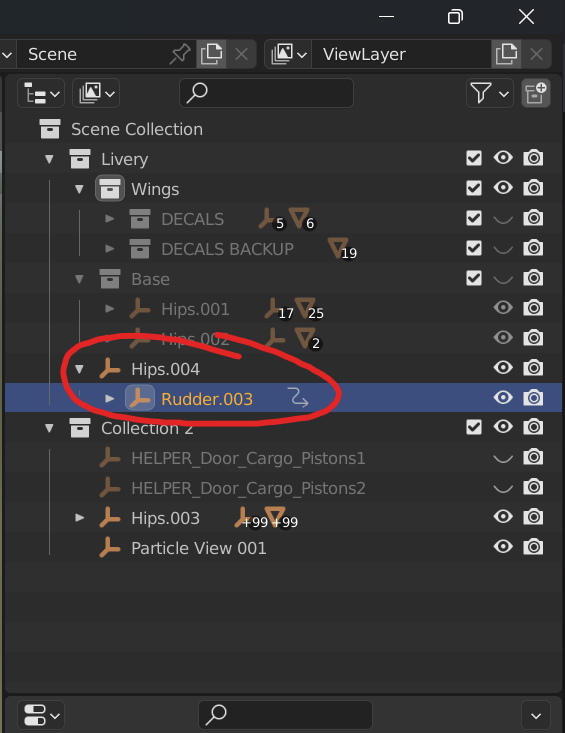Click the outliner search field

pos(266,93)
